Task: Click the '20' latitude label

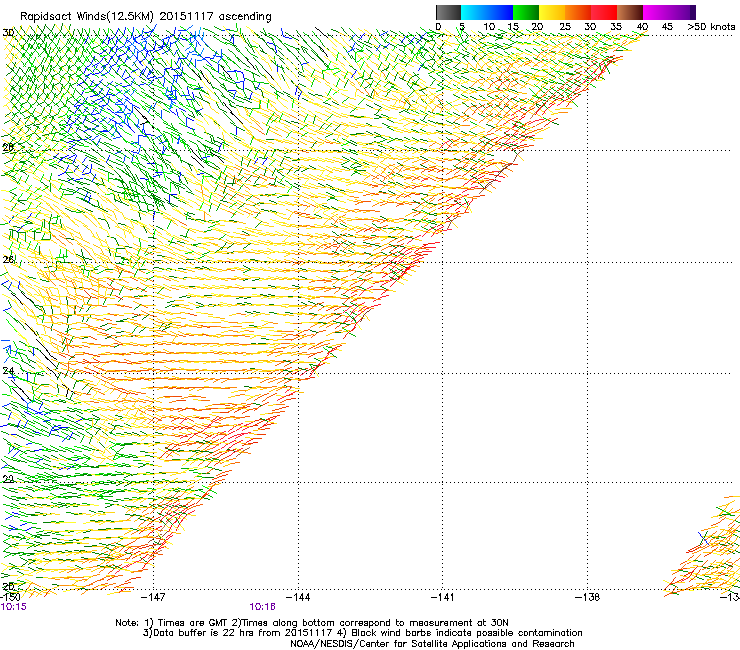Action: (8, 586)
